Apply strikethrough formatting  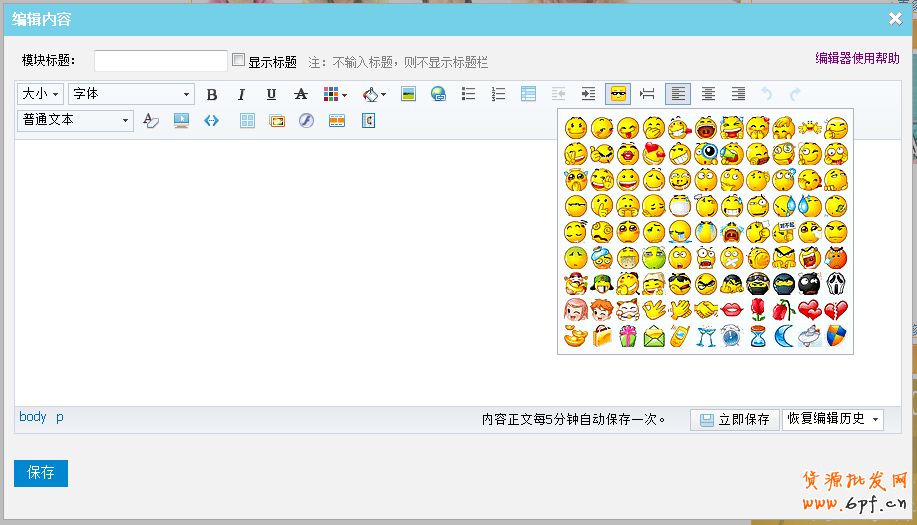tap(301, 94)
